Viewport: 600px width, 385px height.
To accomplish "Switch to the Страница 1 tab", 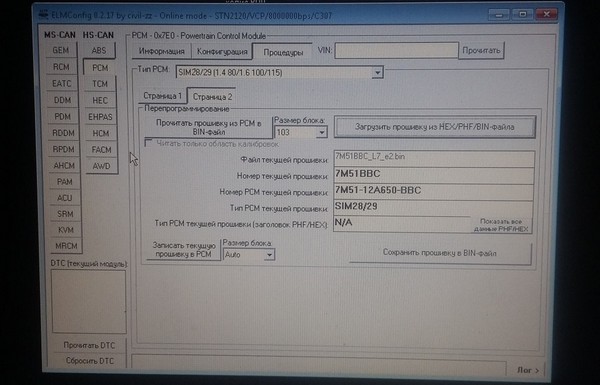I will [x=162, y=96].
